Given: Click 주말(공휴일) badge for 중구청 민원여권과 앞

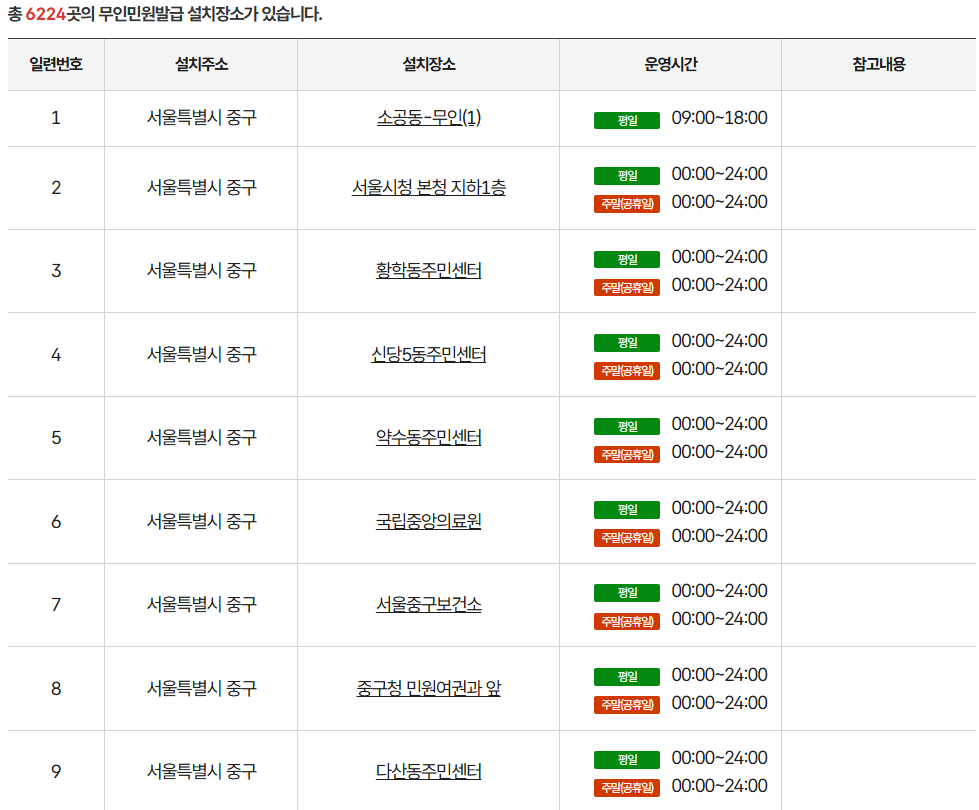Looking at the screenshot, I should pos(627,705).
